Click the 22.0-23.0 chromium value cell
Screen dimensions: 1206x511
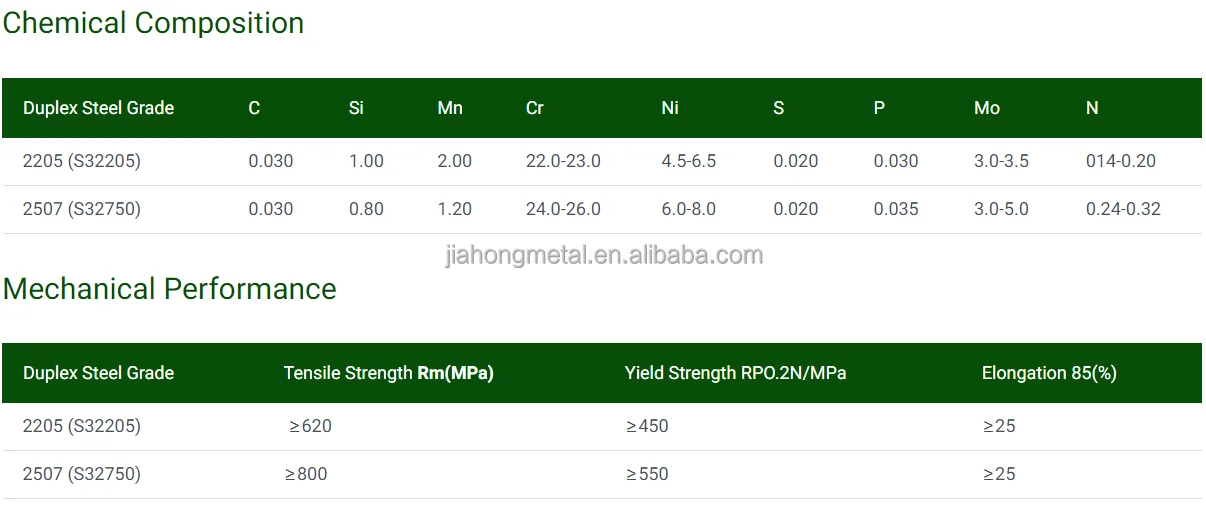pos(563,161)
